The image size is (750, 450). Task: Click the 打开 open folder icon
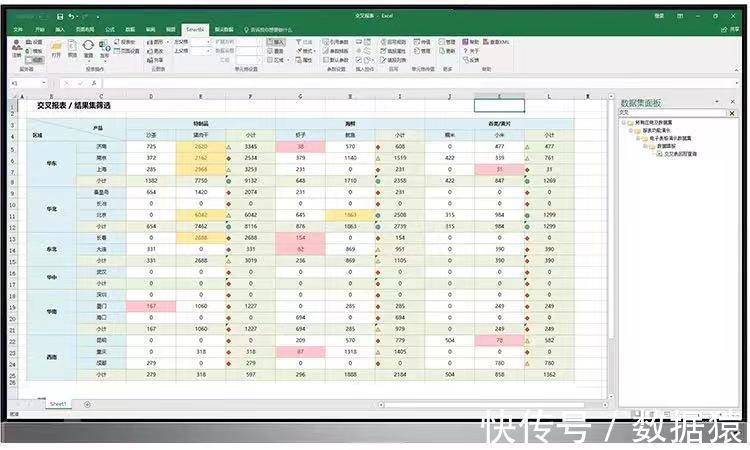pyautogui.click(x=56, y=46)
